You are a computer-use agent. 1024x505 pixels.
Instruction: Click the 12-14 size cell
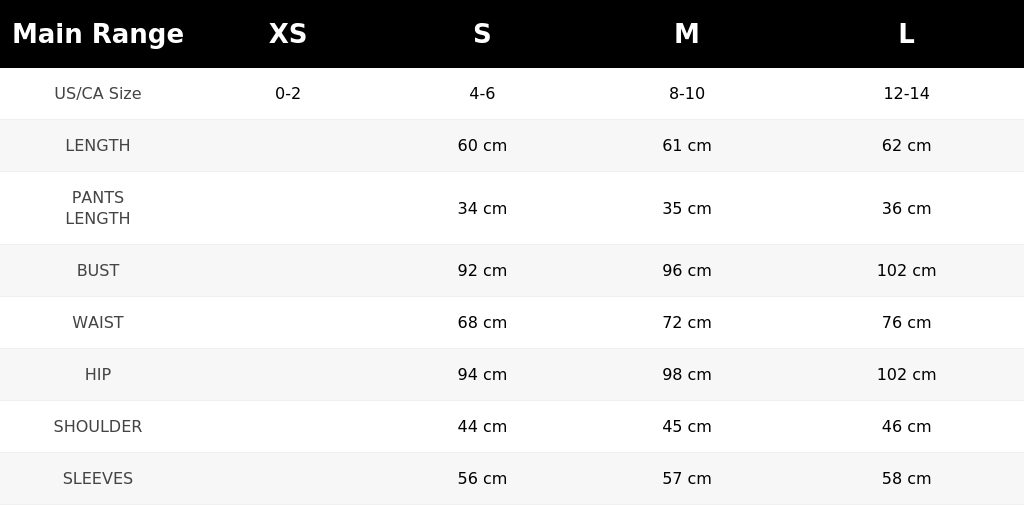pyautogui.click(x=906, y=93)
